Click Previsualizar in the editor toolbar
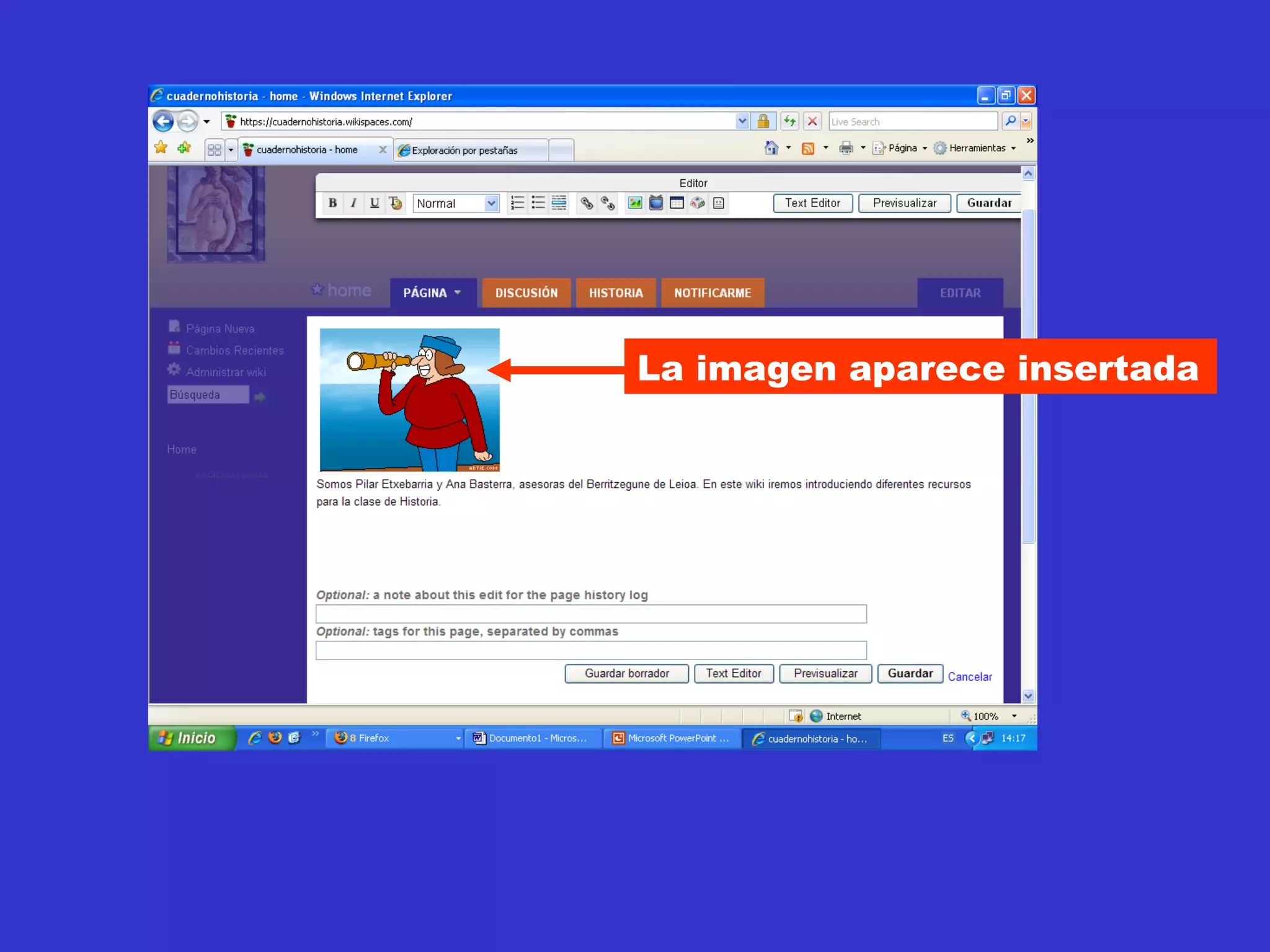Image resolution: width=1270 pixels, height=952 pixels. pos(904,203)
